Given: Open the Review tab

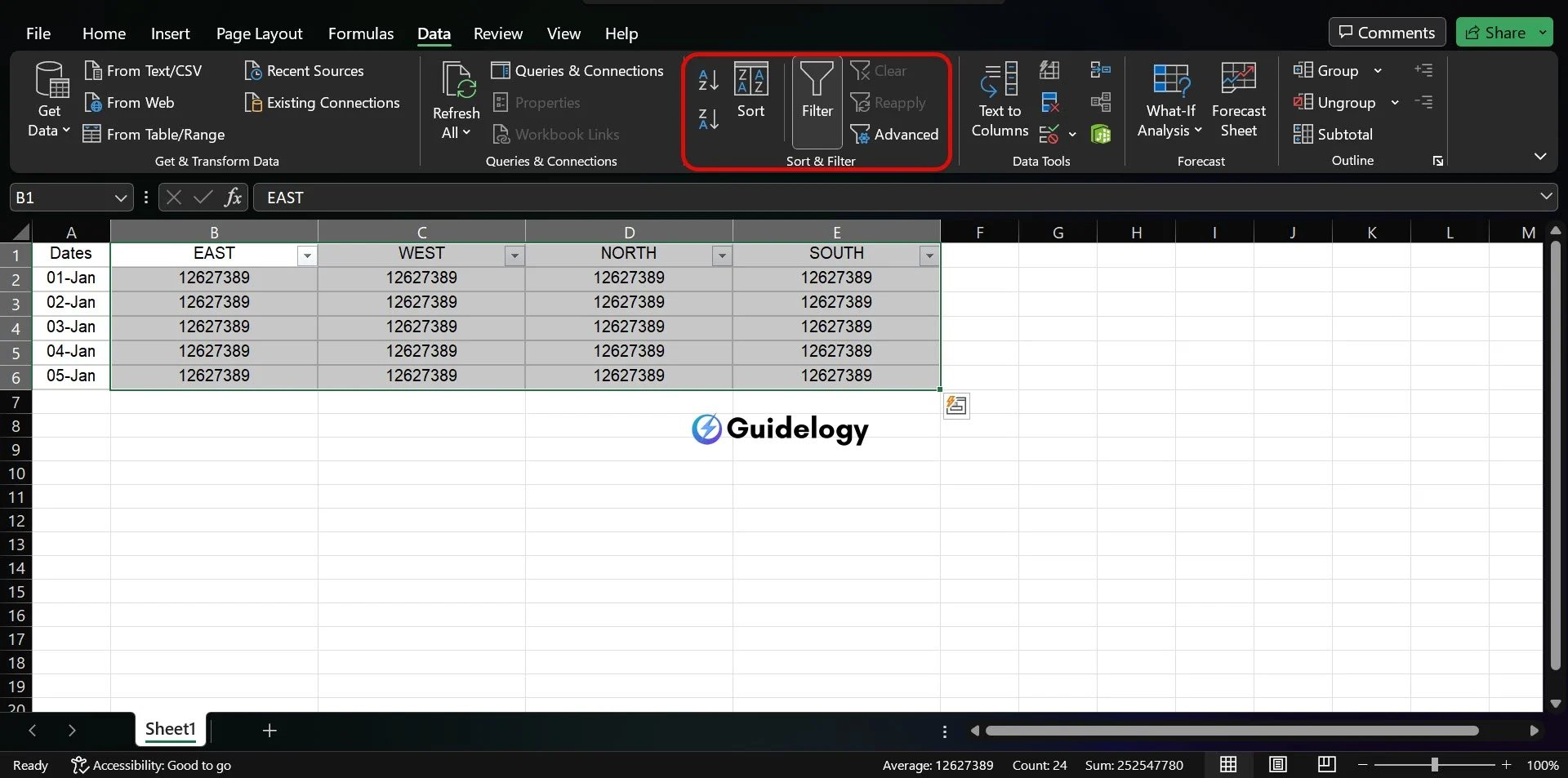Looking at the screenshot, I should click(x=497, y=33).
